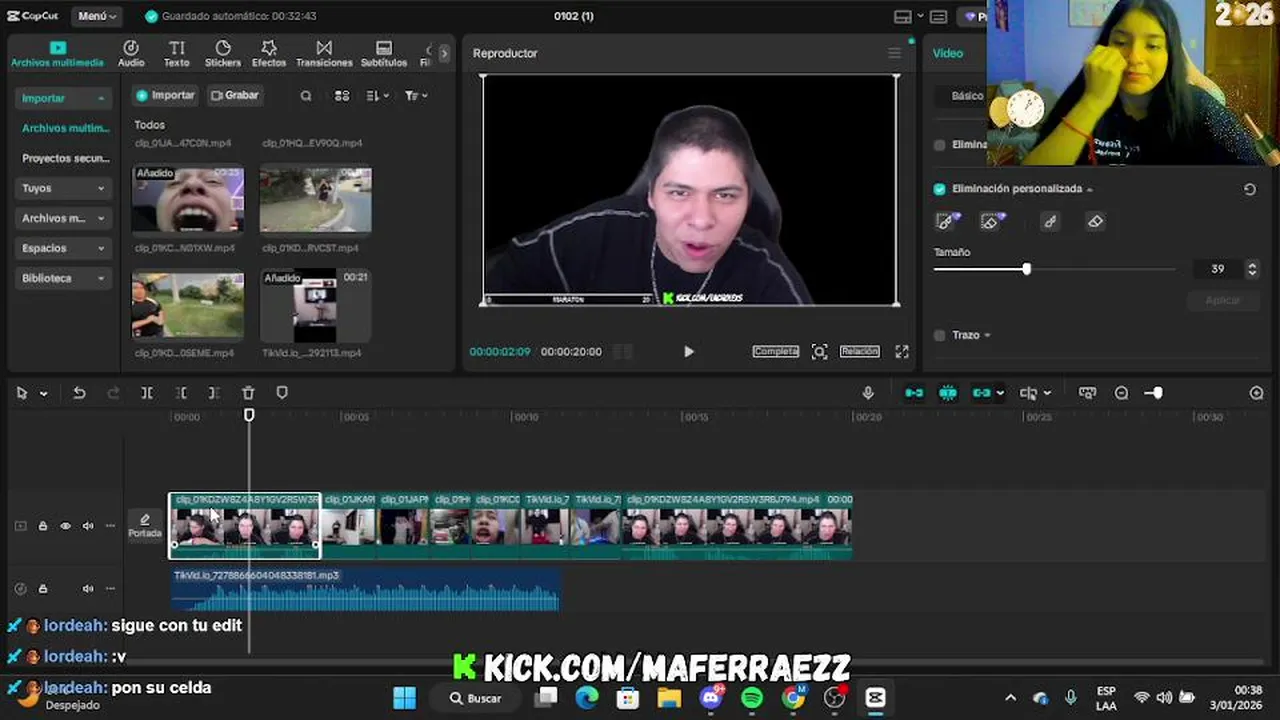The image size is (1280, 720).
Task: Open the Portada cover editor
Action: tap(145, 526)
